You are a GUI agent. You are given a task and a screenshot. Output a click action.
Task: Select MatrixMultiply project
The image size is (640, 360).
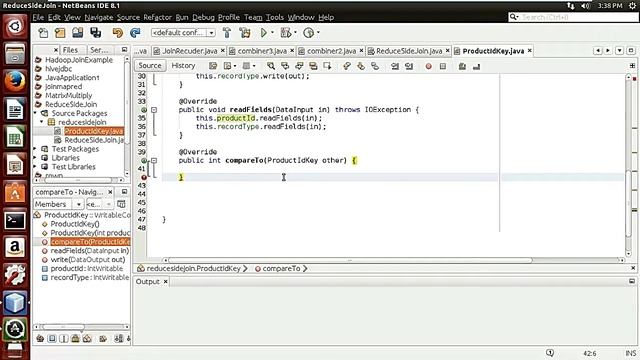click(69, 96)
